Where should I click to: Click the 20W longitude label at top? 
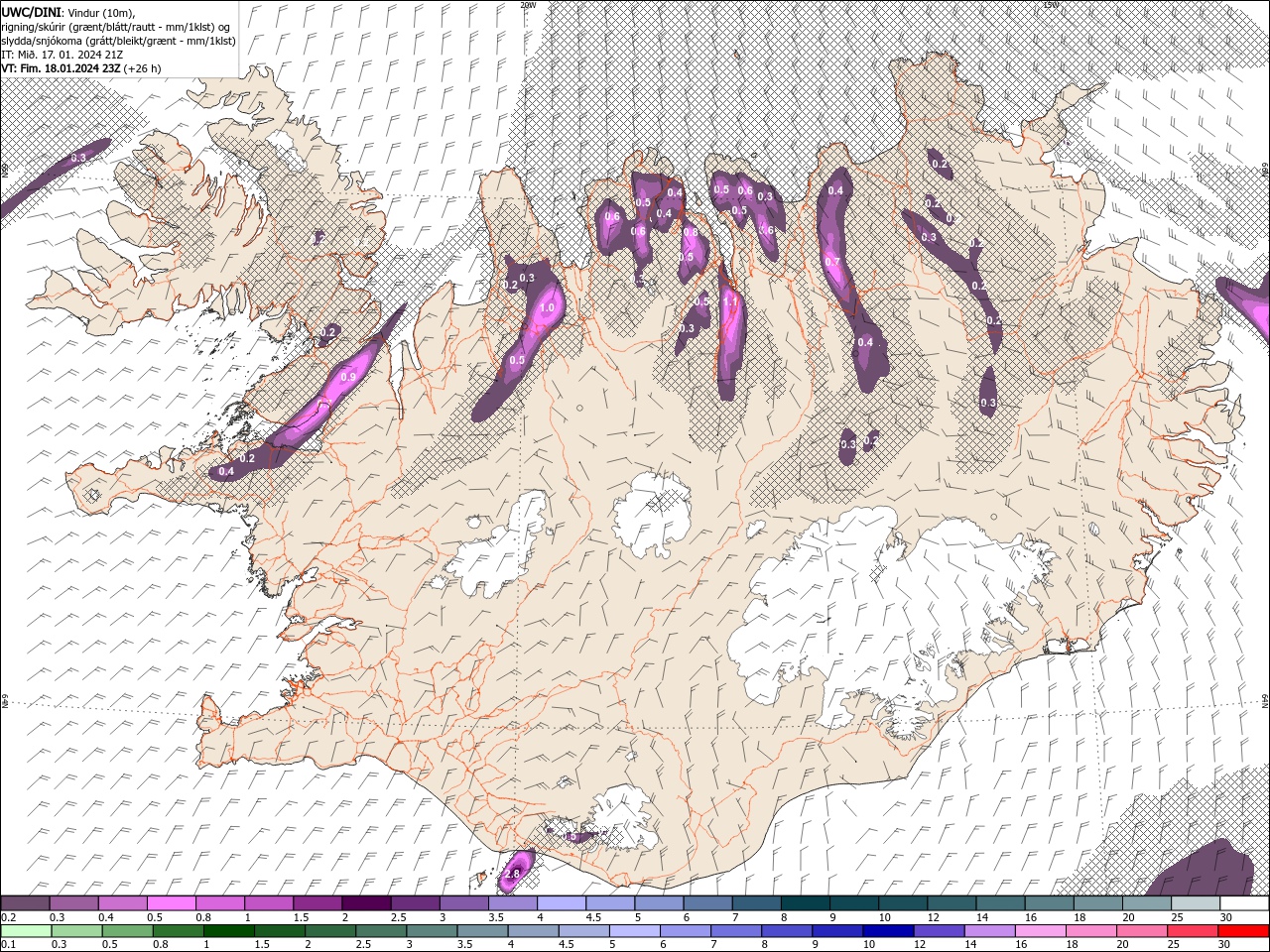point(528,5)
